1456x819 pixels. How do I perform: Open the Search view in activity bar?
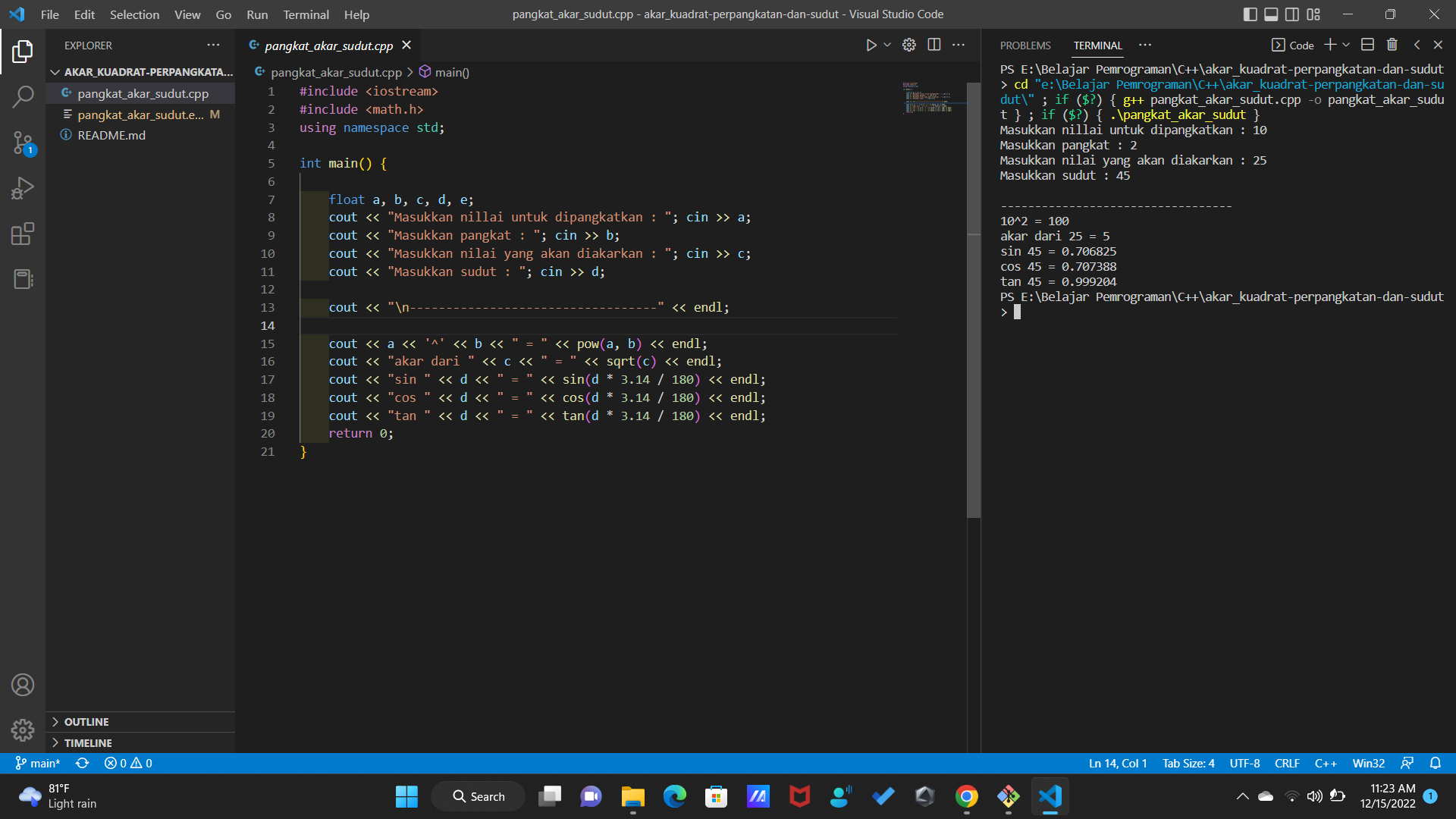(23, 96)
